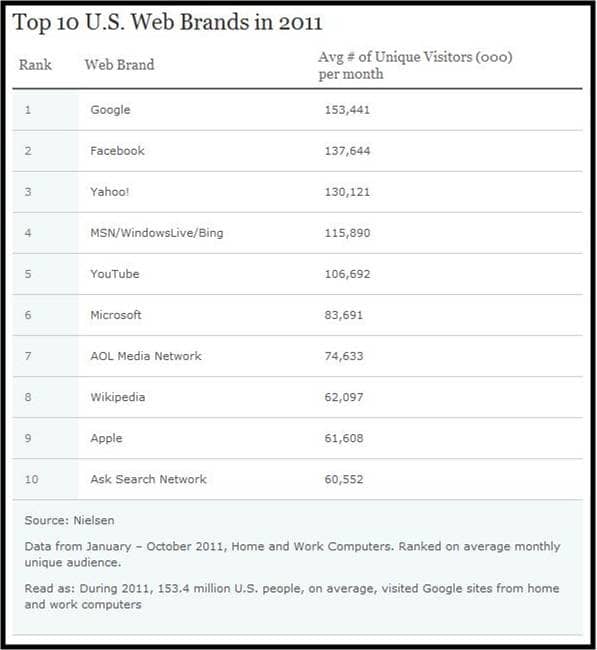
Task: Select the Wikipedia row label
Action: [x=118, y=397]
